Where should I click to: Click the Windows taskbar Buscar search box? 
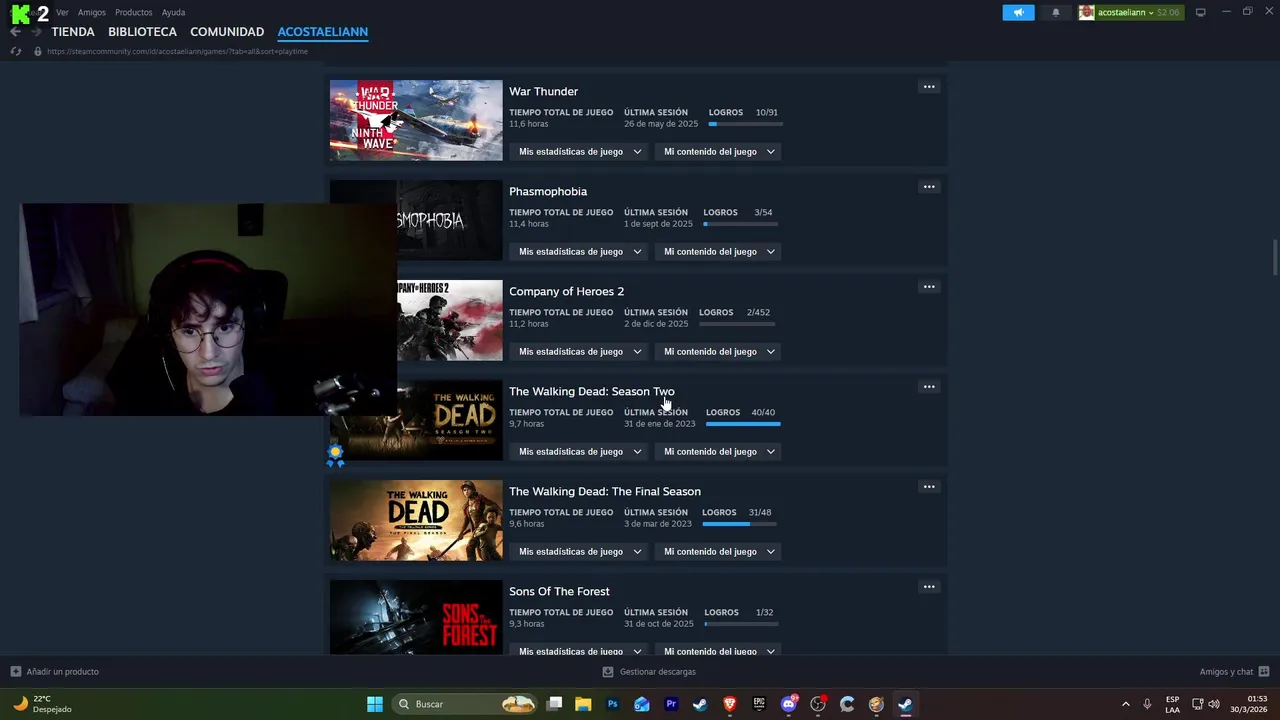(x=465, y=704)
